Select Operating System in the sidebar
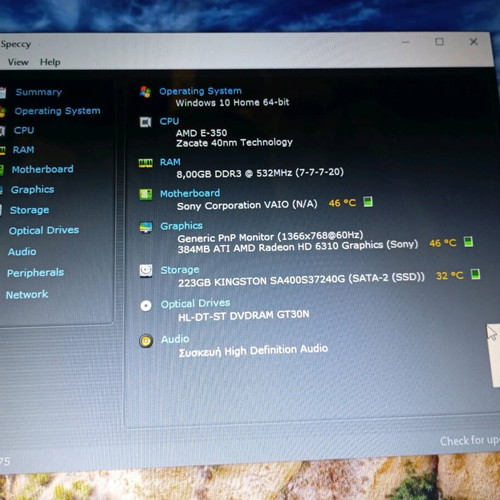The height and width of the screenshot is (500, 500). point(57,111)
